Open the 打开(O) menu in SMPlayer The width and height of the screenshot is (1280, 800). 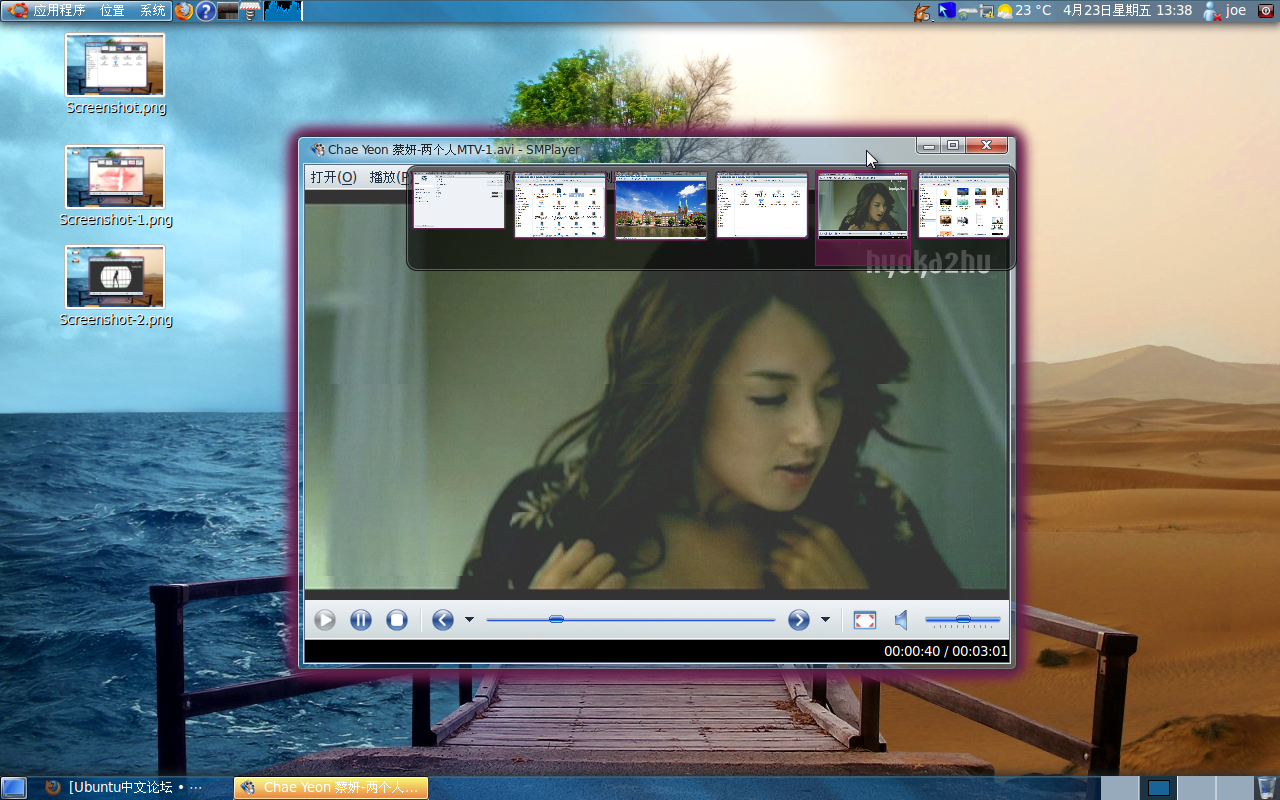tap(333, 177)
